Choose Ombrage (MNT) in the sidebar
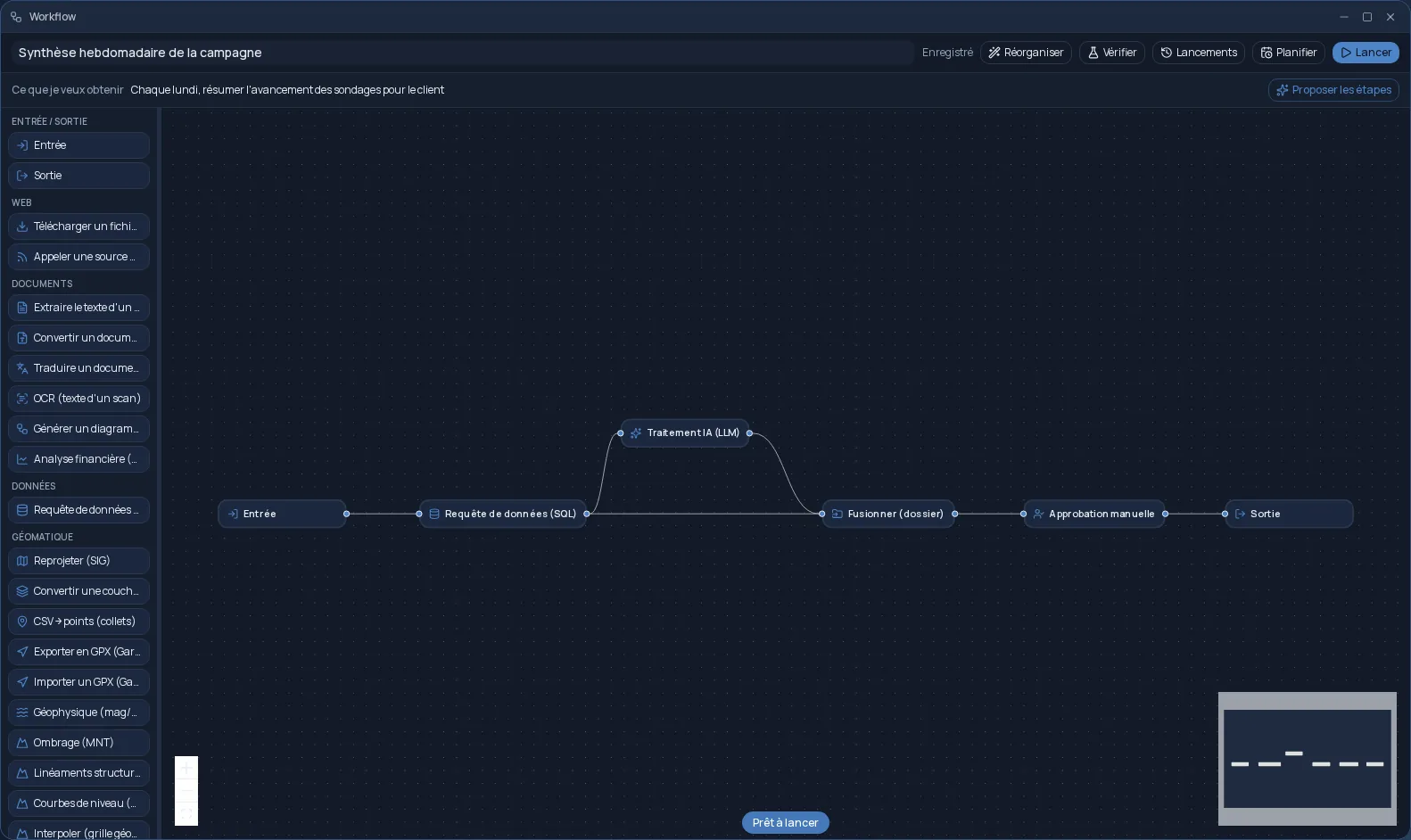This screenshot has height=840, width=1411. pos(78,743)
